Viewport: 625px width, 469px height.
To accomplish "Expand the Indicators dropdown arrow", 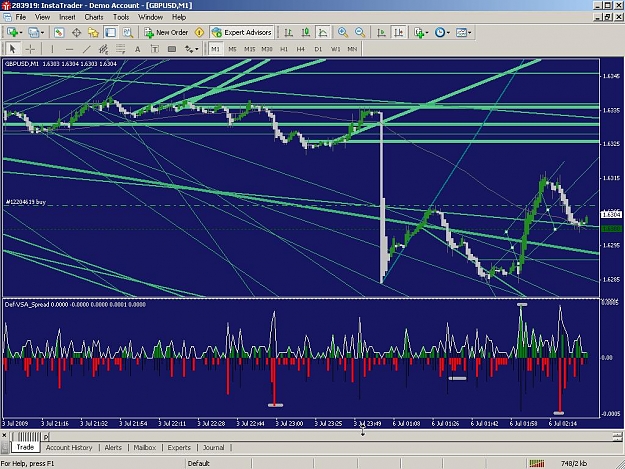I will pyautogui.click(x=427, y=33).
